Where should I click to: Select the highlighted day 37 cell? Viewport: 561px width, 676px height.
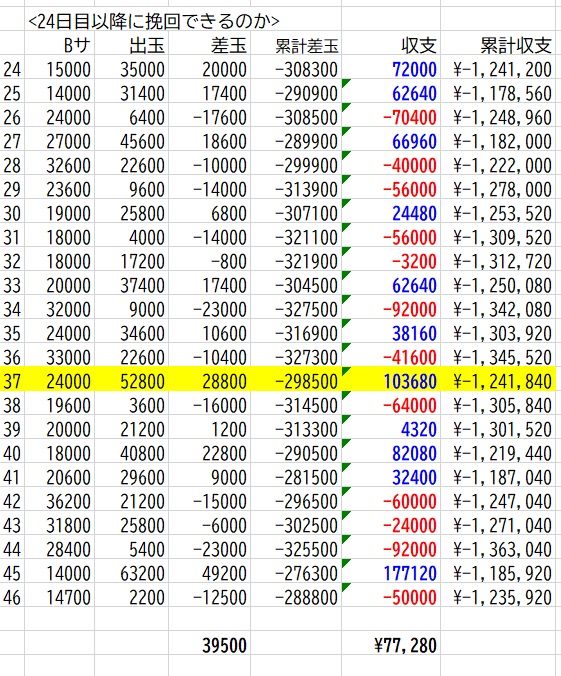[x=12, y=382]
